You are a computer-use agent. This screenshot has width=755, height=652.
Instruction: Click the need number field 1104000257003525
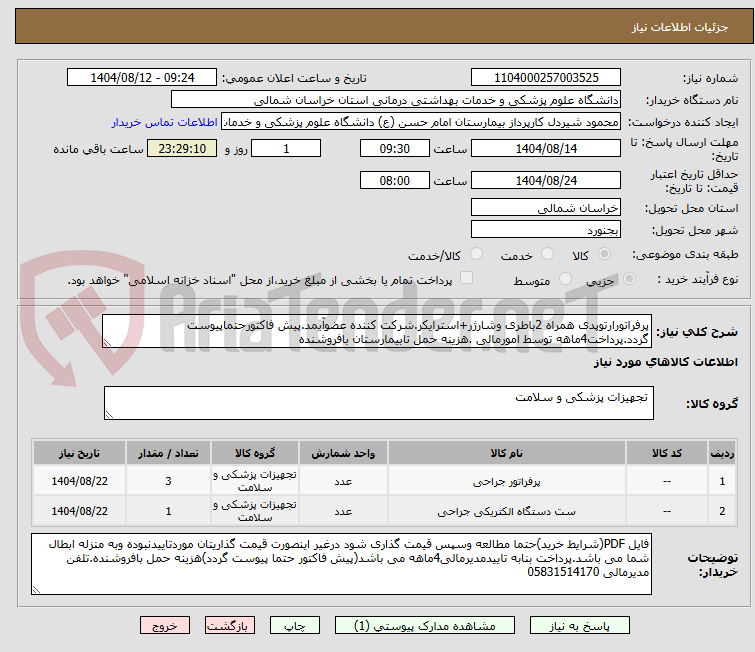coord(546,78)
